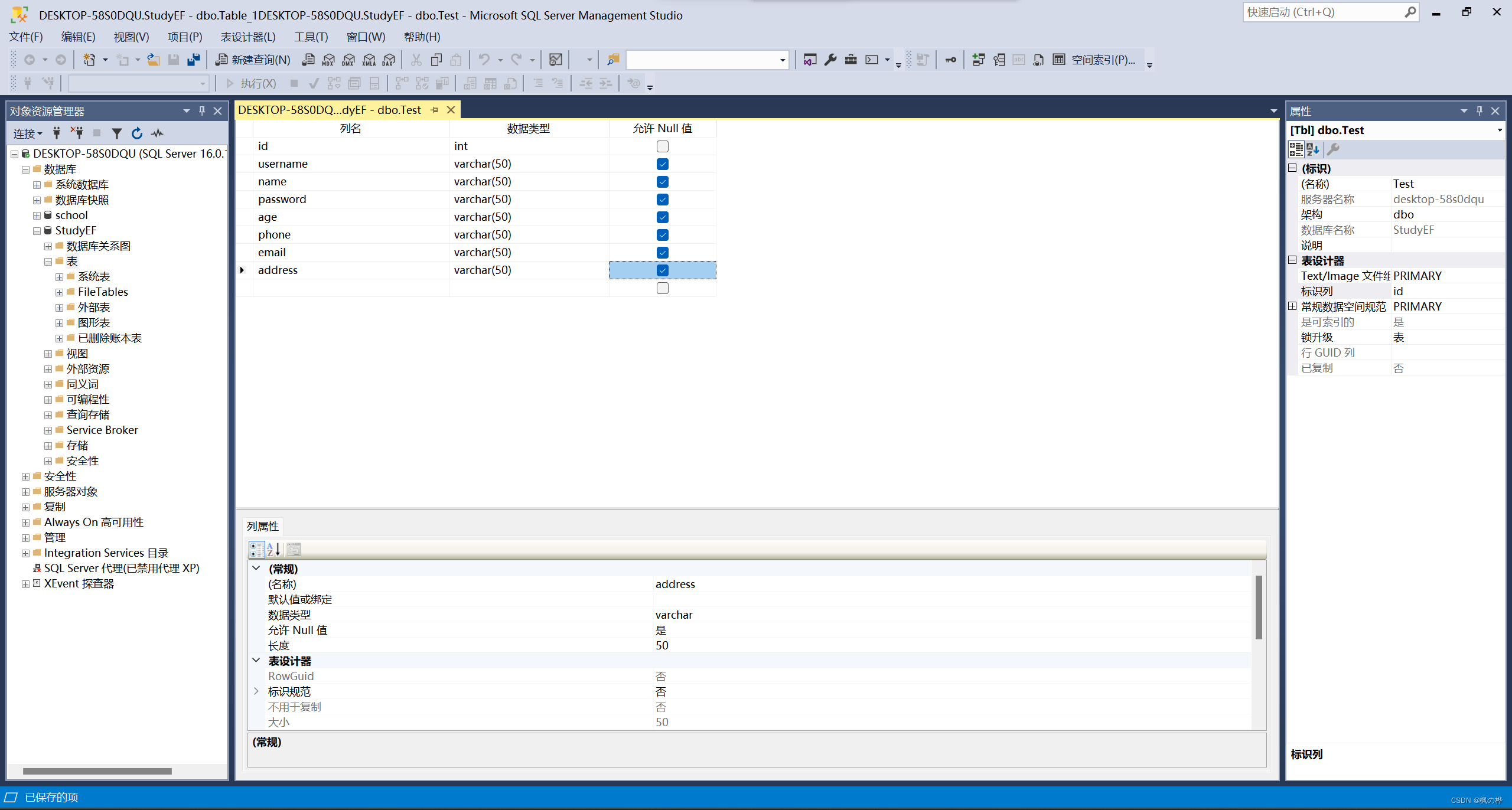Refresh Object Explorer with refresh icon

click(137, 133)
